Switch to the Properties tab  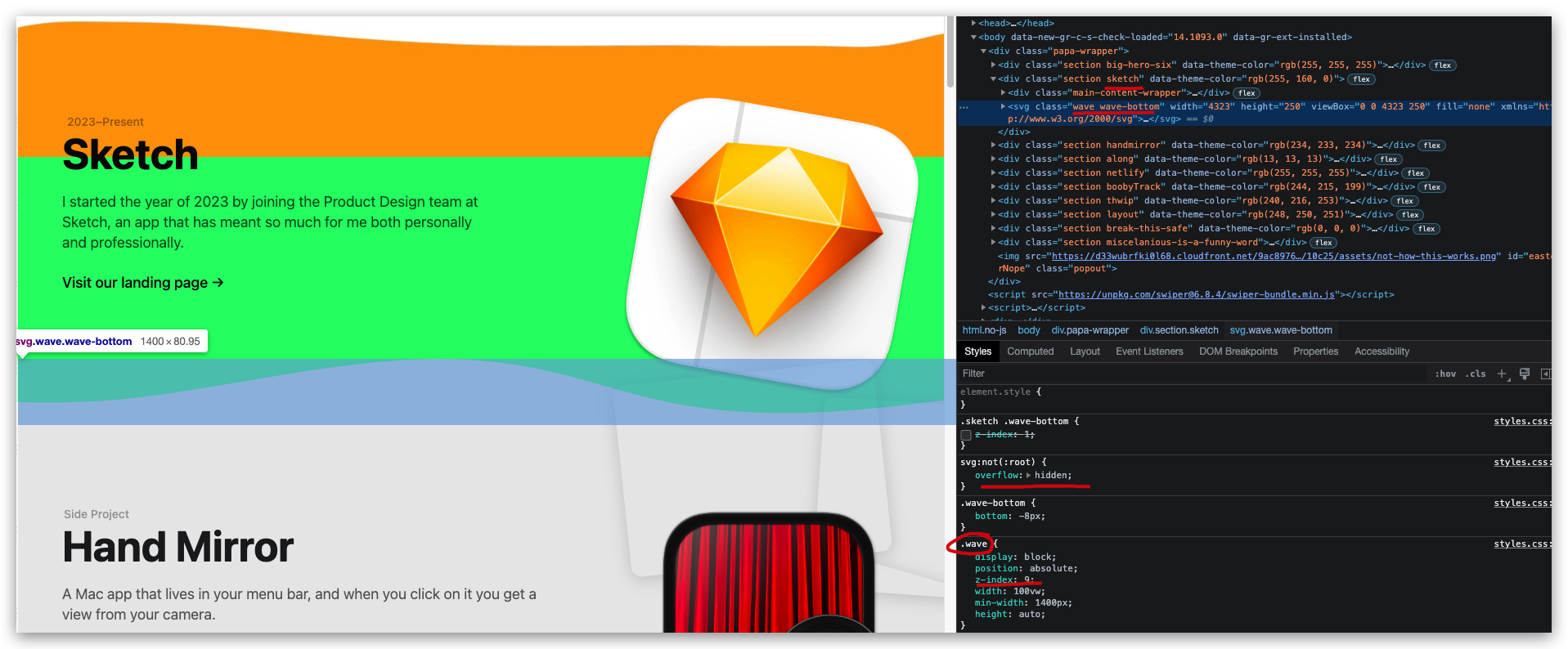[x=1315, y=351]
